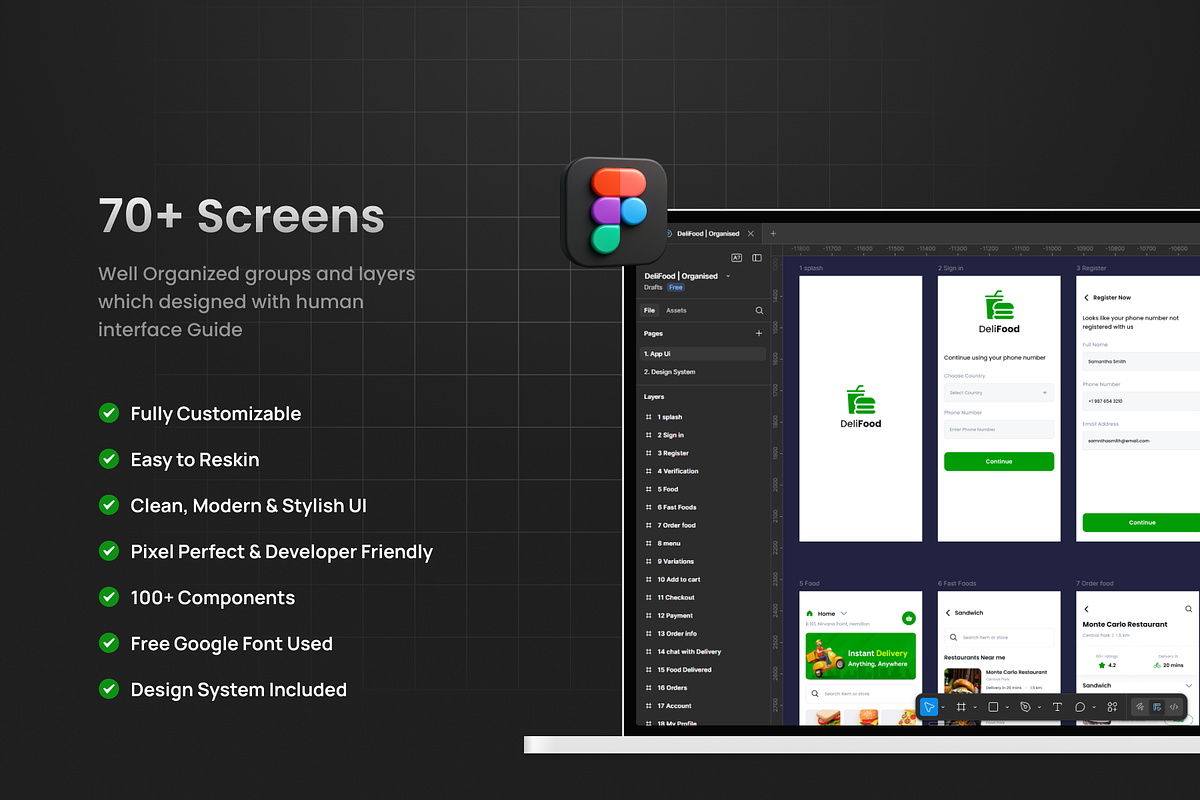The image size is (1200, 800).
Task: Select the DeliFood | Organised window tab
Action: point(708,234)
